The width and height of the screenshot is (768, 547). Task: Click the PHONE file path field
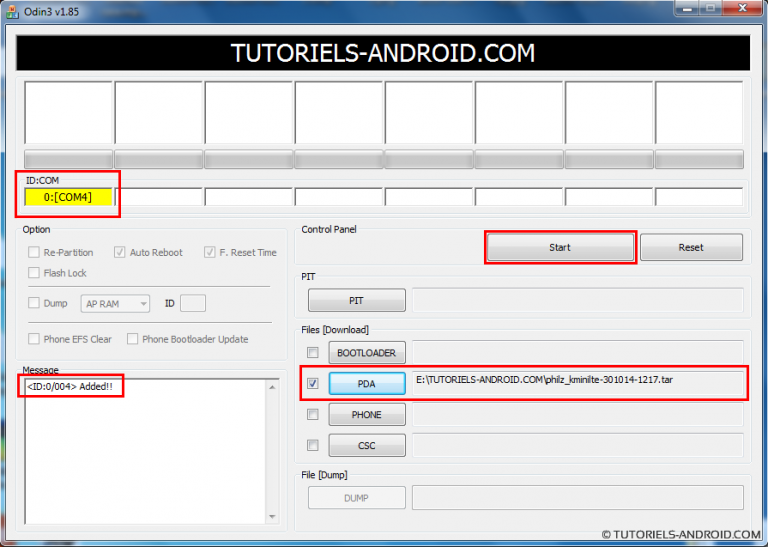point(578,414)
